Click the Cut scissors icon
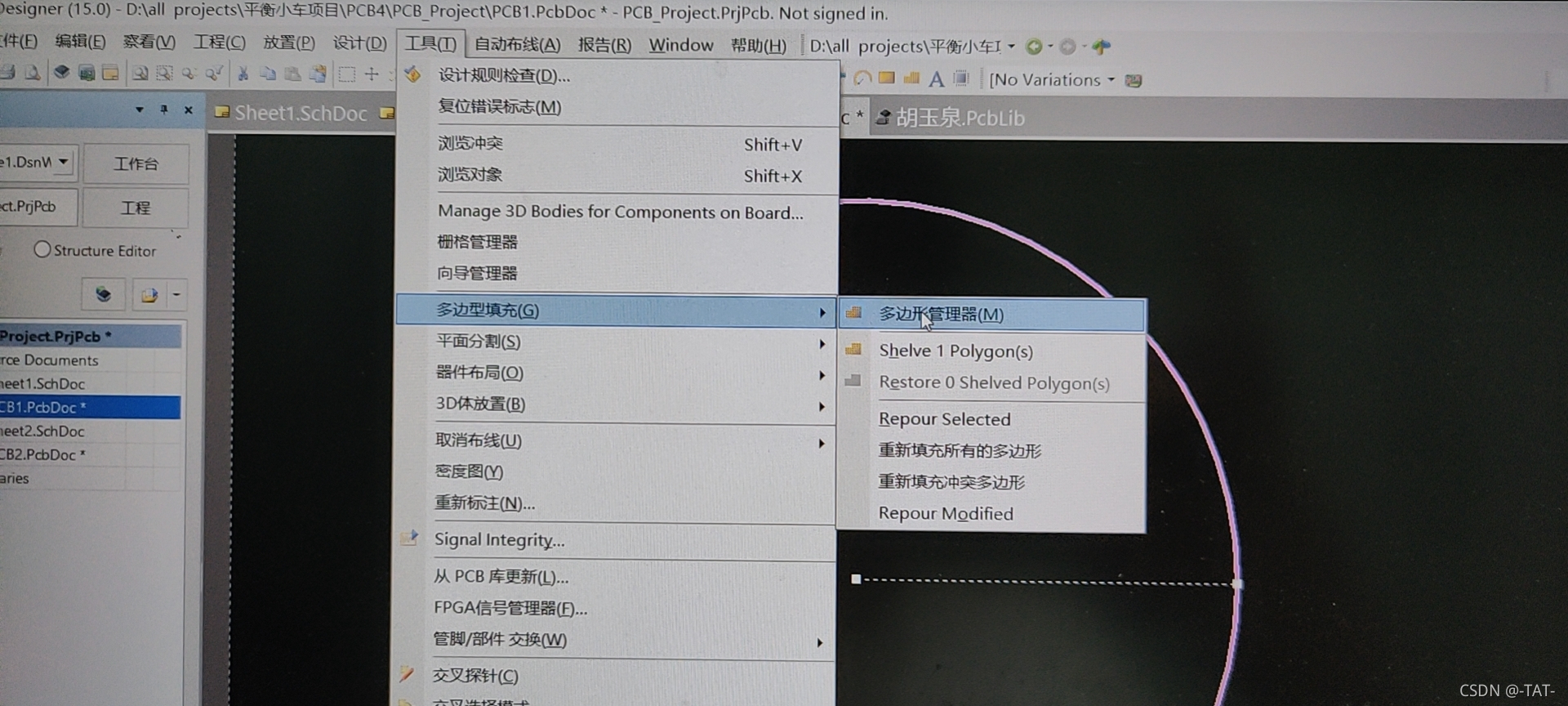This screenshot has height=706, width=1568. pos(243,74)
